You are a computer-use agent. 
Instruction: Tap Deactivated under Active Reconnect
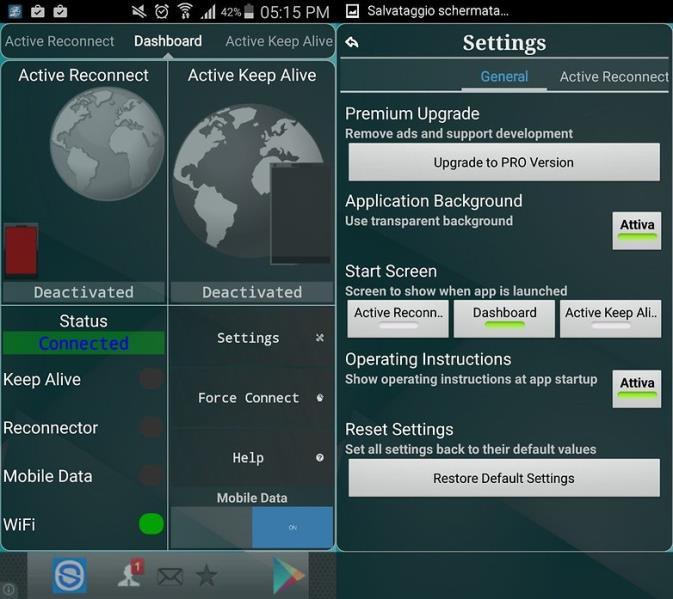[84, 292]
